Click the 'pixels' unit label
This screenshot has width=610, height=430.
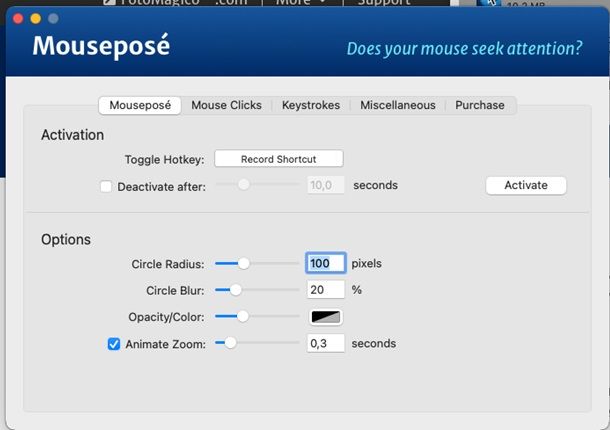tap(366, 263)
